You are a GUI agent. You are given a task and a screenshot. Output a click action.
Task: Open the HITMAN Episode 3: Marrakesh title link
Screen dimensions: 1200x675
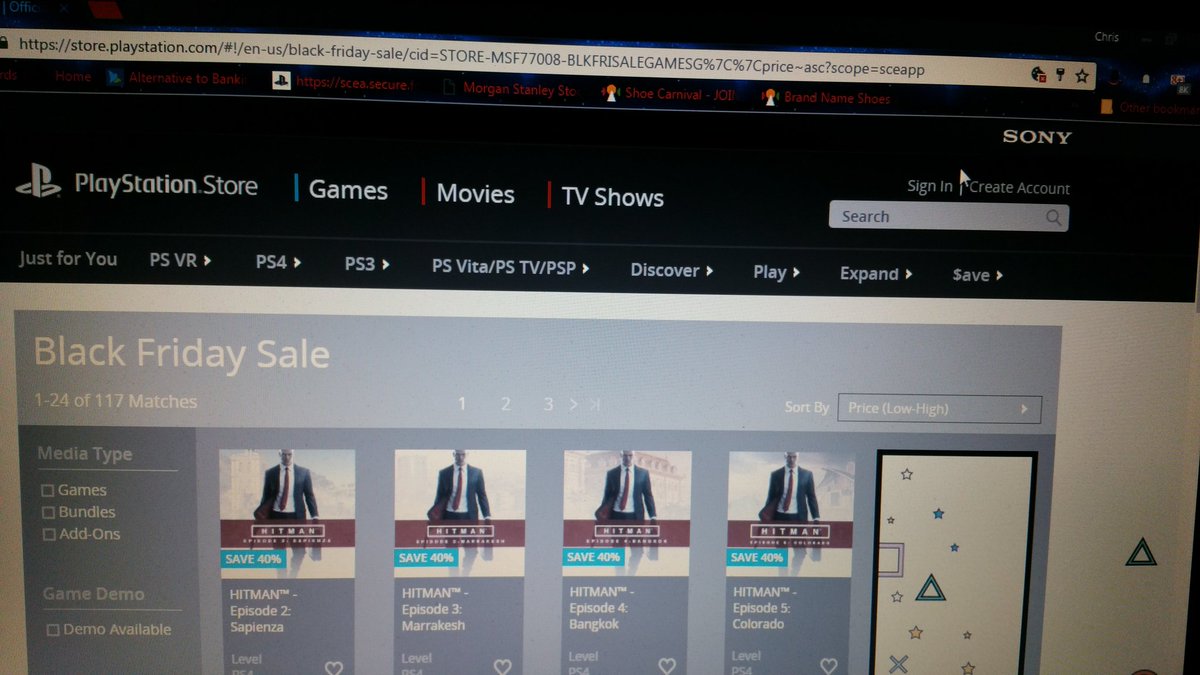(434, 609)
